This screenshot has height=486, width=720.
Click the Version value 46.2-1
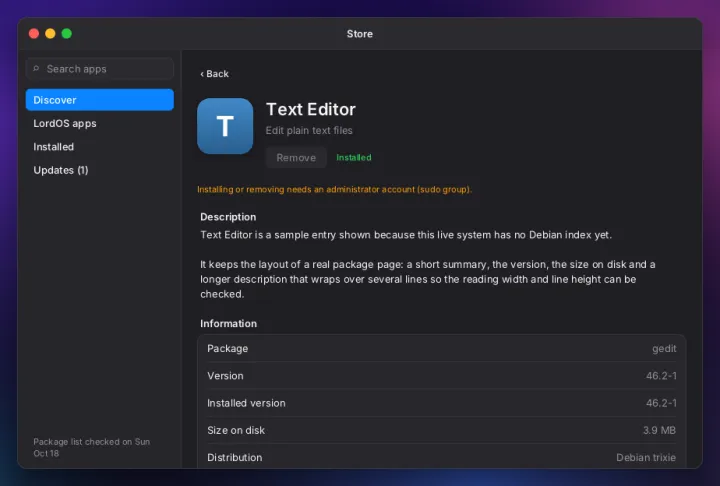click(x=661, y=376)
